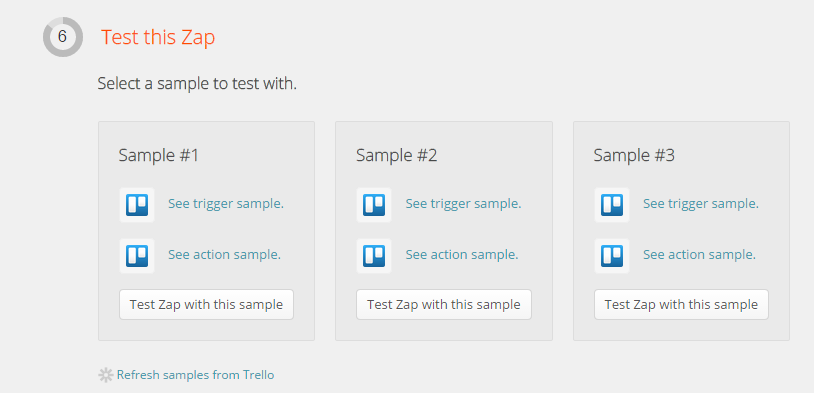Select the Sample #2 card title
The height and width of the screenshot is (393, 814).
(397, 155)
